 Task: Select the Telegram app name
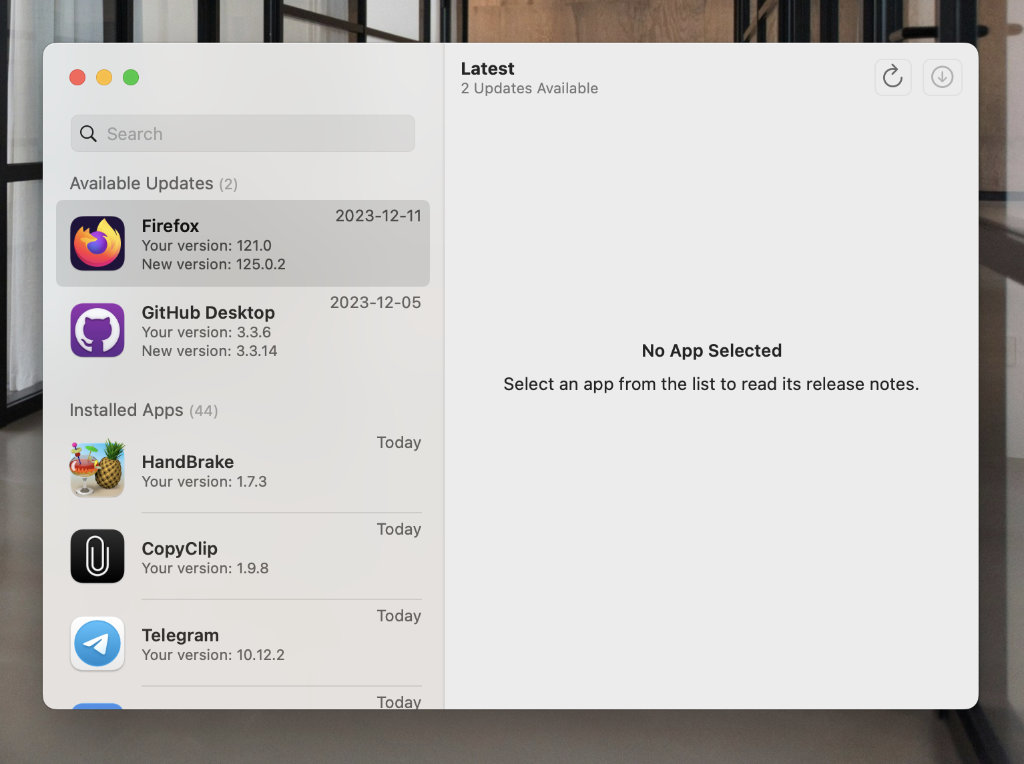(180, 635)
